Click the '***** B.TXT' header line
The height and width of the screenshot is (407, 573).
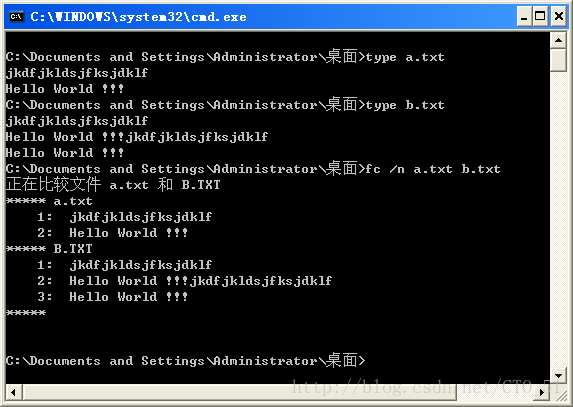click(49, 249)
